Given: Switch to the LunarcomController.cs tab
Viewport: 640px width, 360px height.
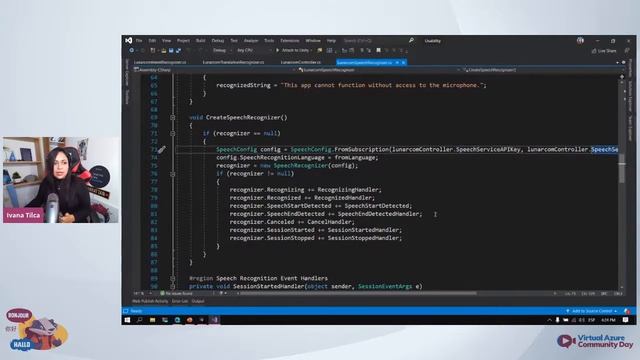Looking at the screenshot, I should (301, 62).
